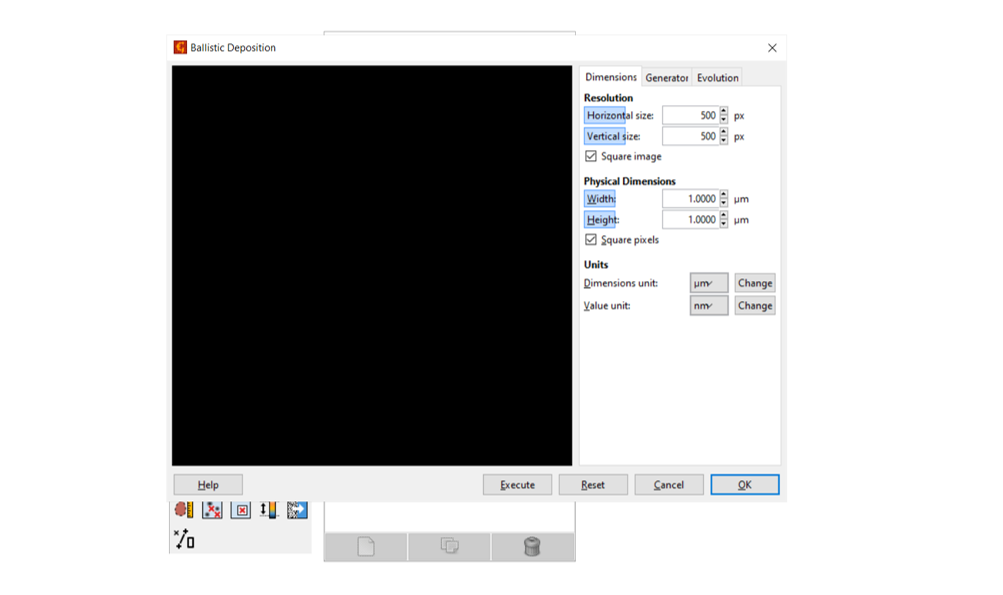1003x595 pixels.
Task: Toggle the Square pixels checkbox
Action: (591, 240)
